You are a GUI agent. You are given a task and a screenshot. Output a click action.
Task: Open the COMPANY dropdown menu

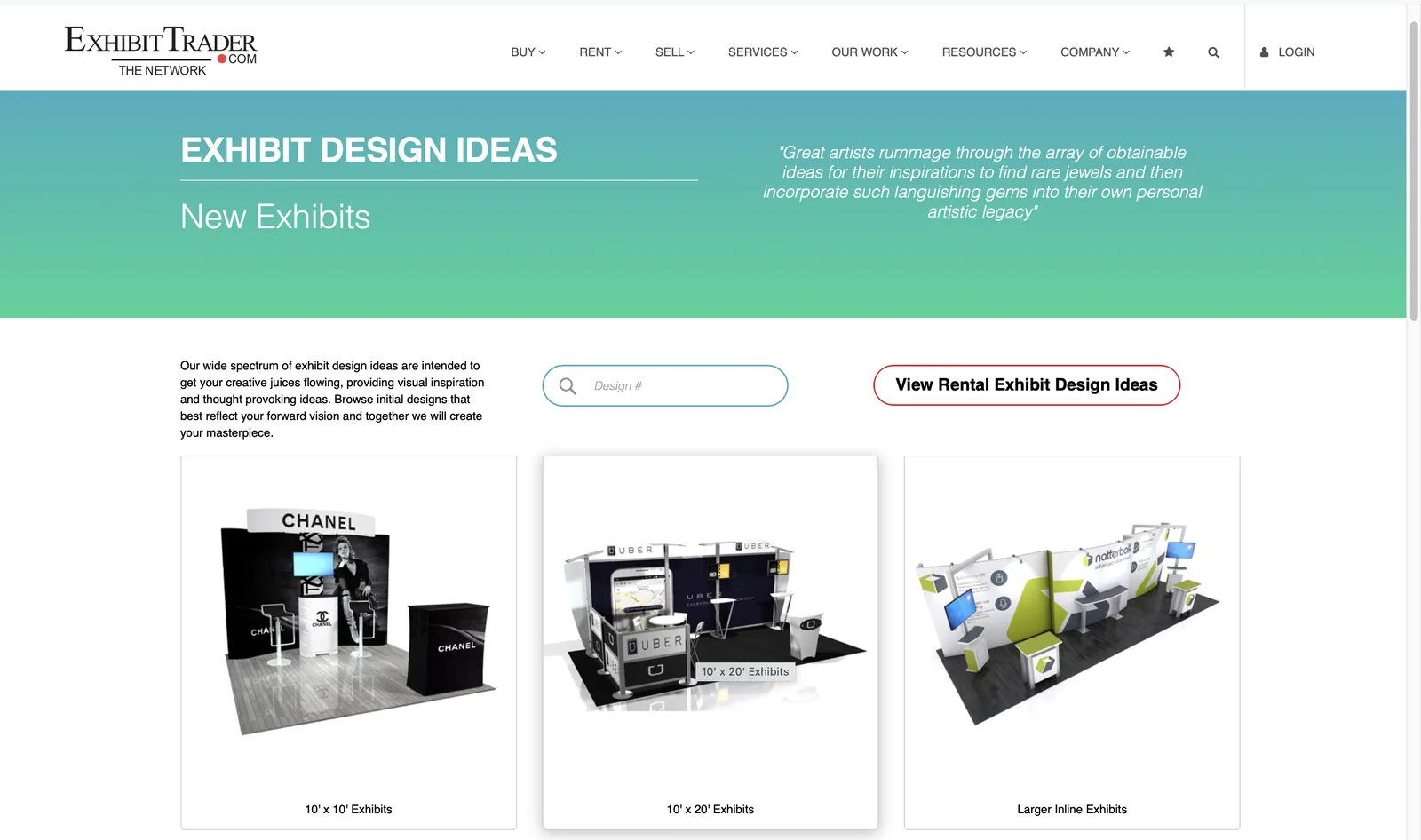click(1095, 52)
